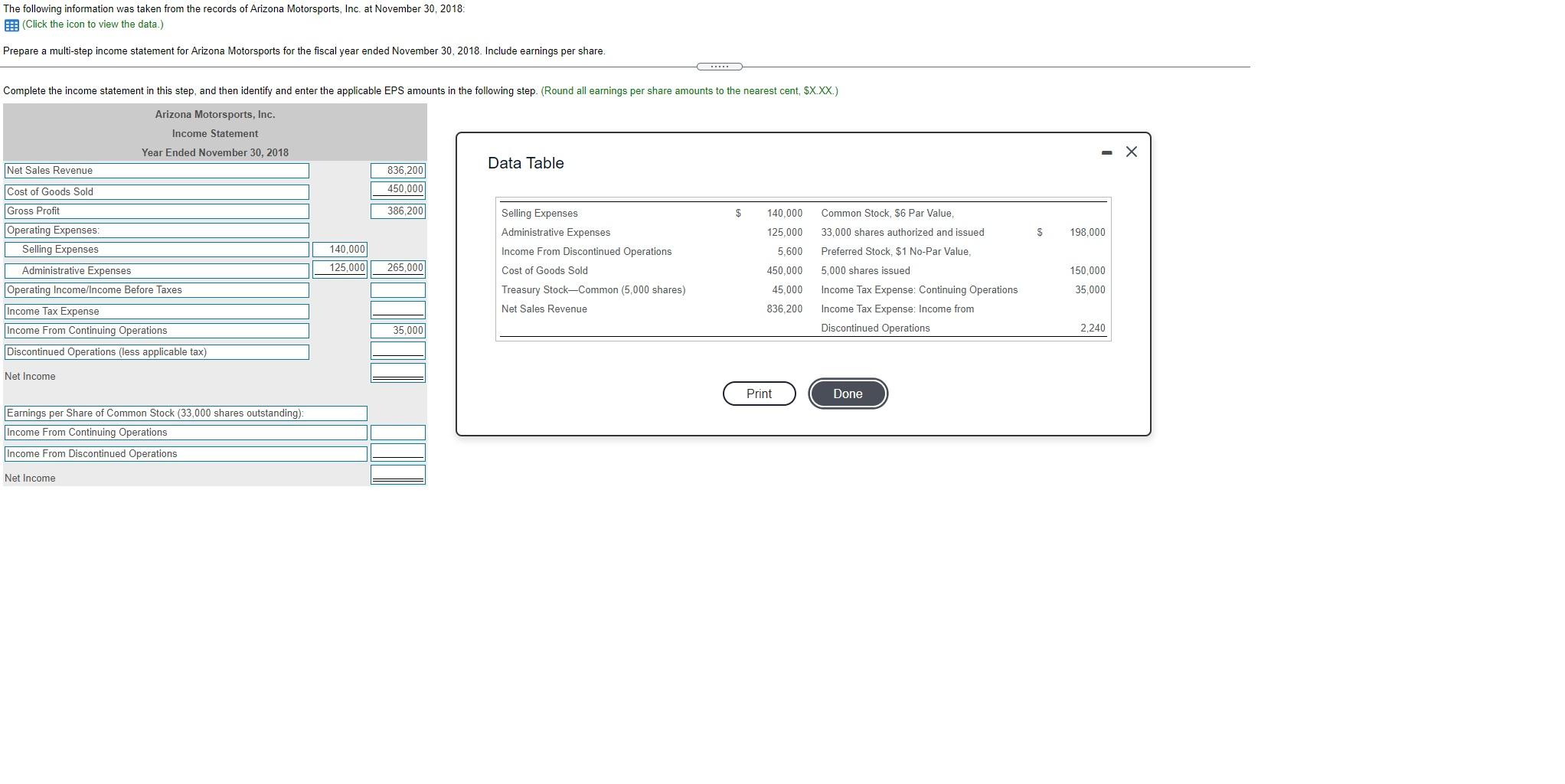Click the dotted divider expander handle
This screenshot has width=1565, height=784.
point(720,67)
